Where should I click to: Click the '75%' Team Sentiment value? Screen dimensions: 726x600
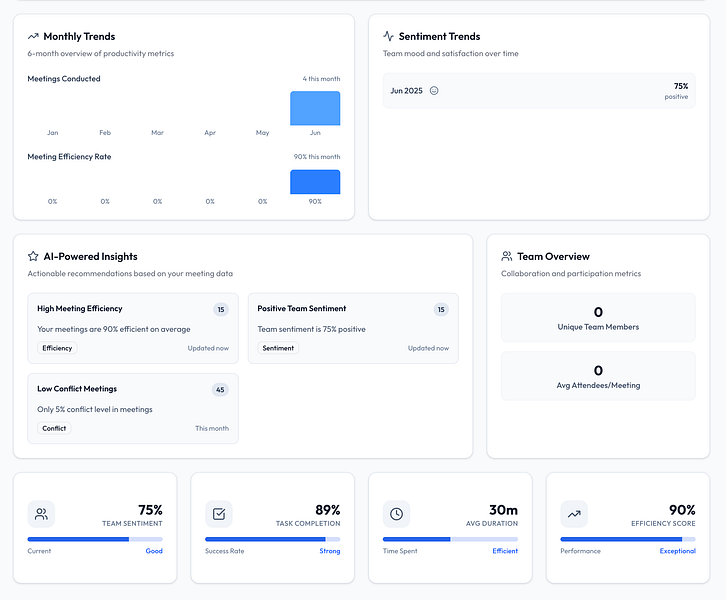[150, 510]
